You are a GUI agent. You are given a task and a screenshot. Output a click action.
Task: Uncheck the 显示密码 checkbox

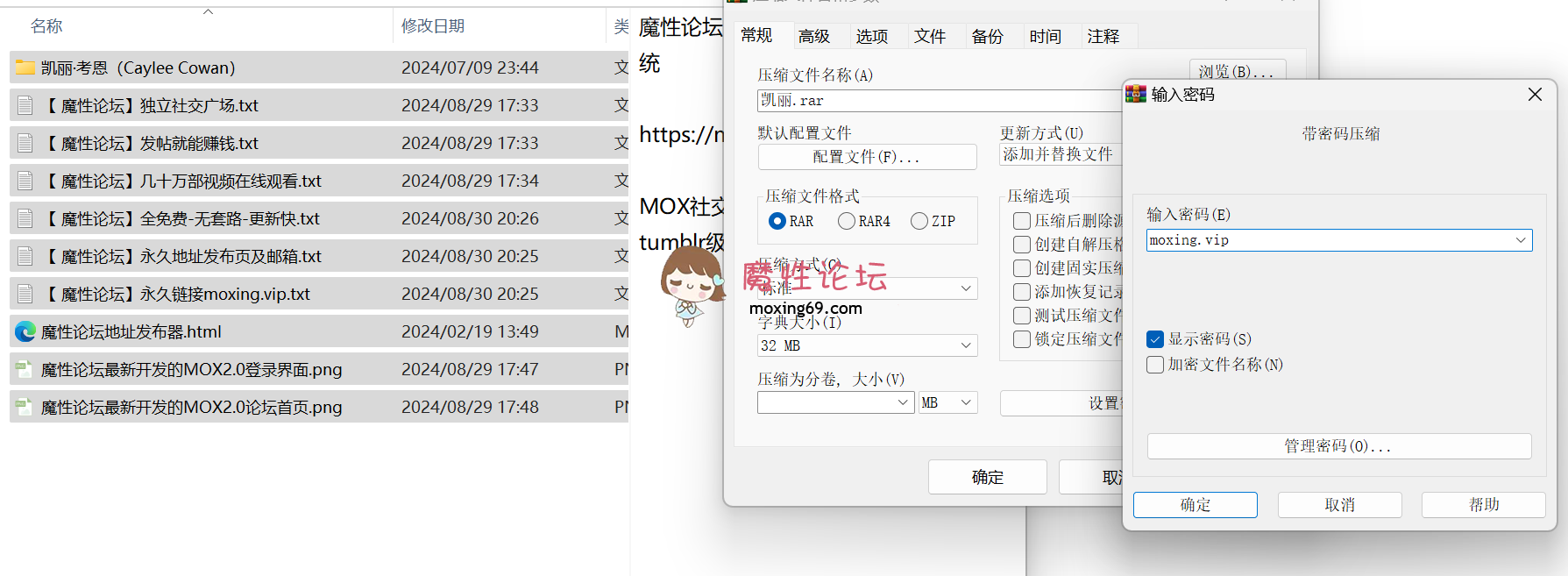[x=1155, y=339]
